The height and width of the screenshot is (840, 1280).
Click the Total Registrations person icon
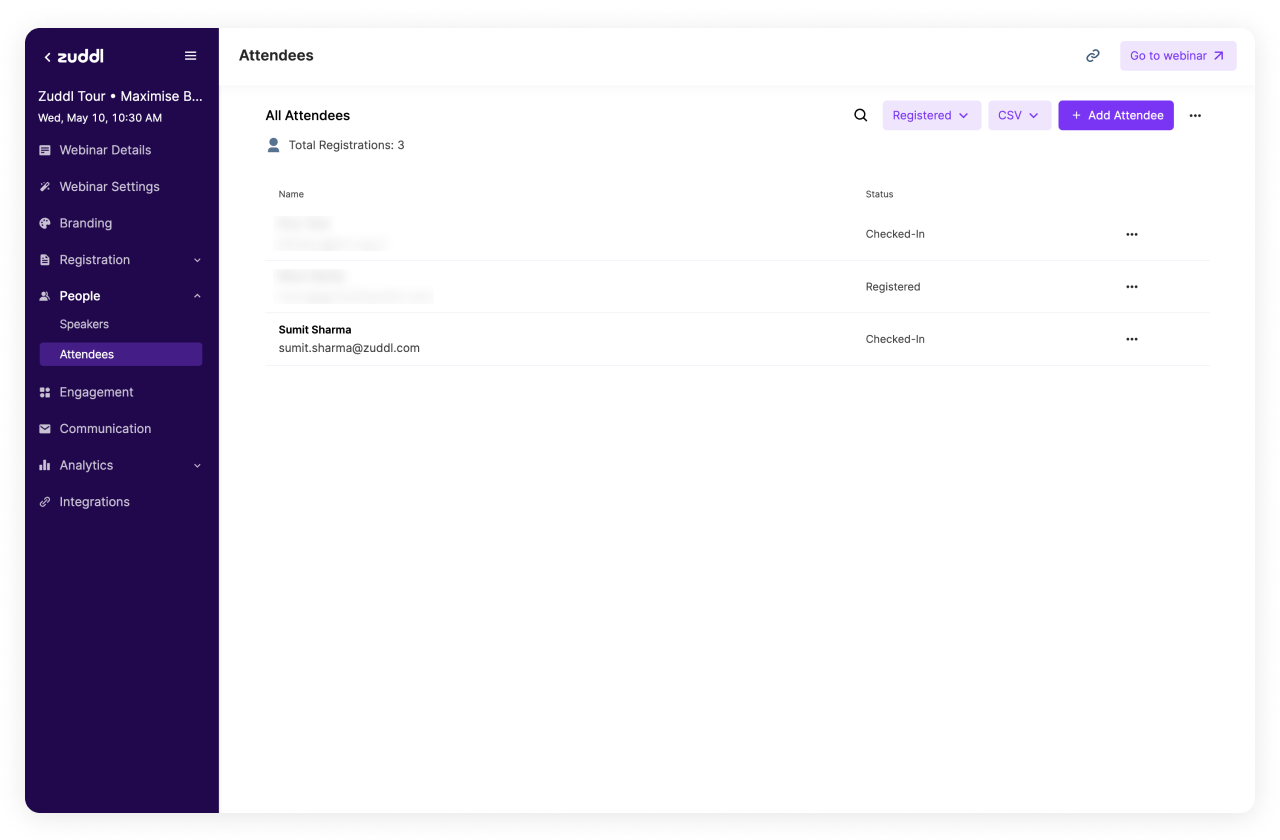274,145
